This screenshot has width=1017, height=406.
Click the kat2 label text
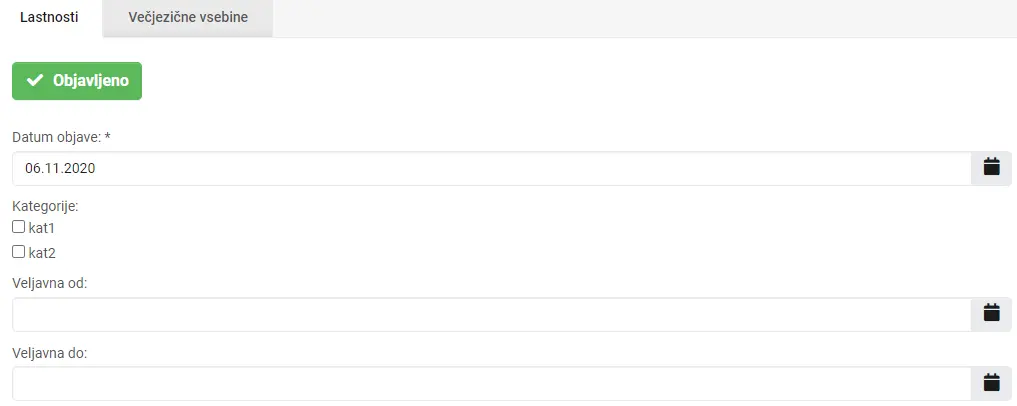tap(42, 253)
